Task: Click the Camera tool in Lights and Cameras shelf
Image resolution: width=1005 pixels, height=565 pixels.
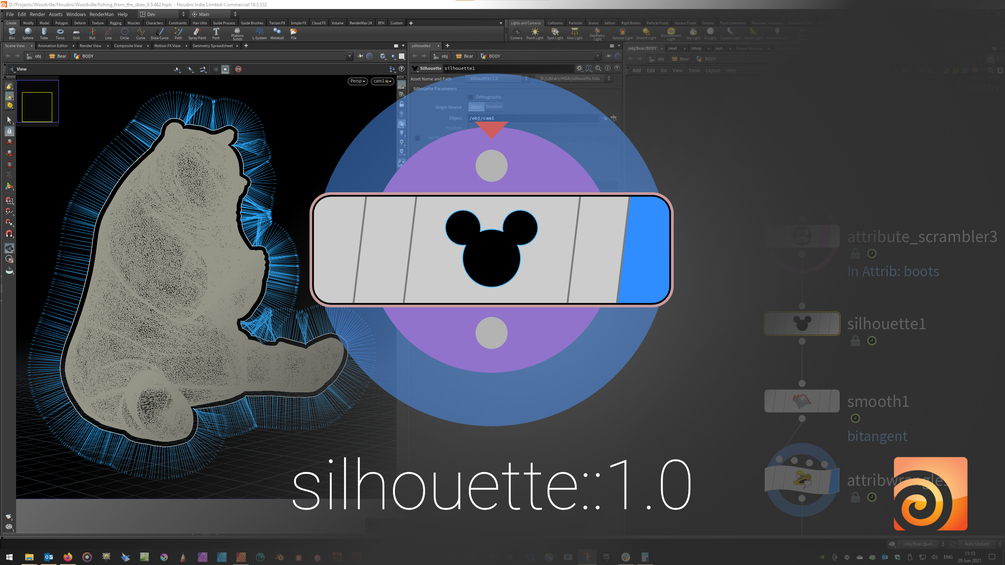Action: point(516,33)
